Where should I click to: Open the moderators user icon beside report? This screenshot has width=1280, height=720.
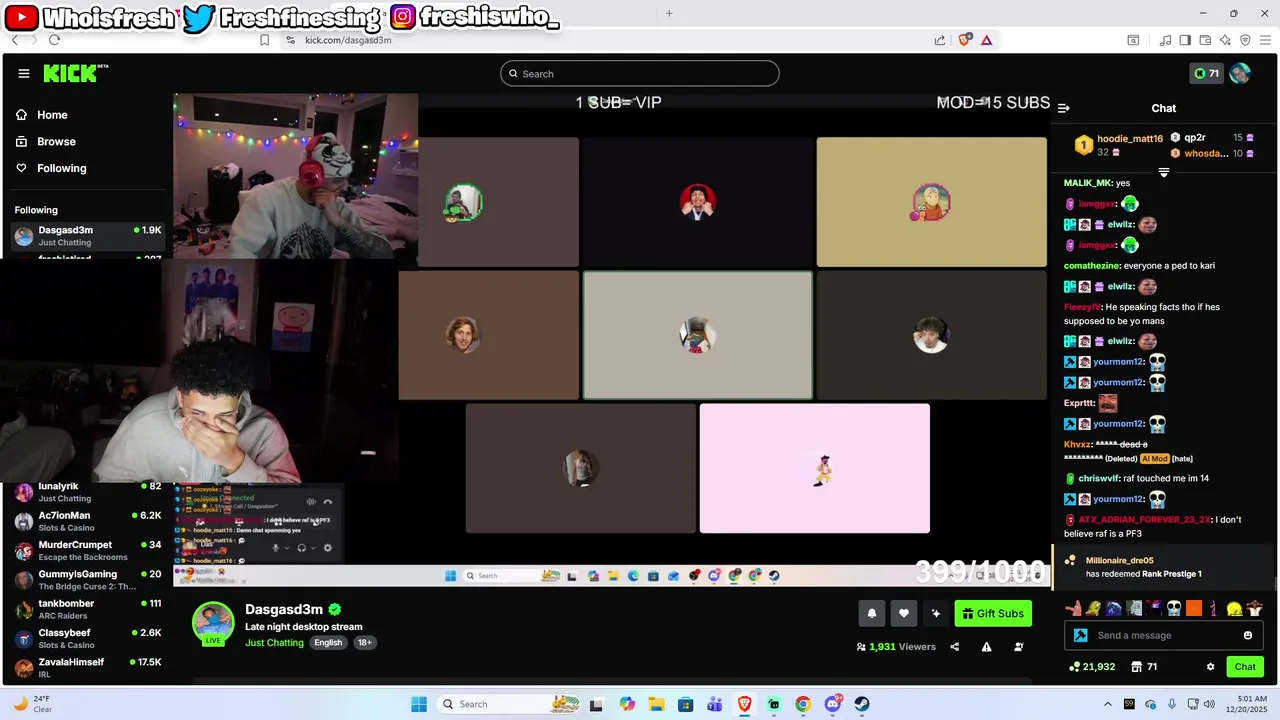(1019, 647)
